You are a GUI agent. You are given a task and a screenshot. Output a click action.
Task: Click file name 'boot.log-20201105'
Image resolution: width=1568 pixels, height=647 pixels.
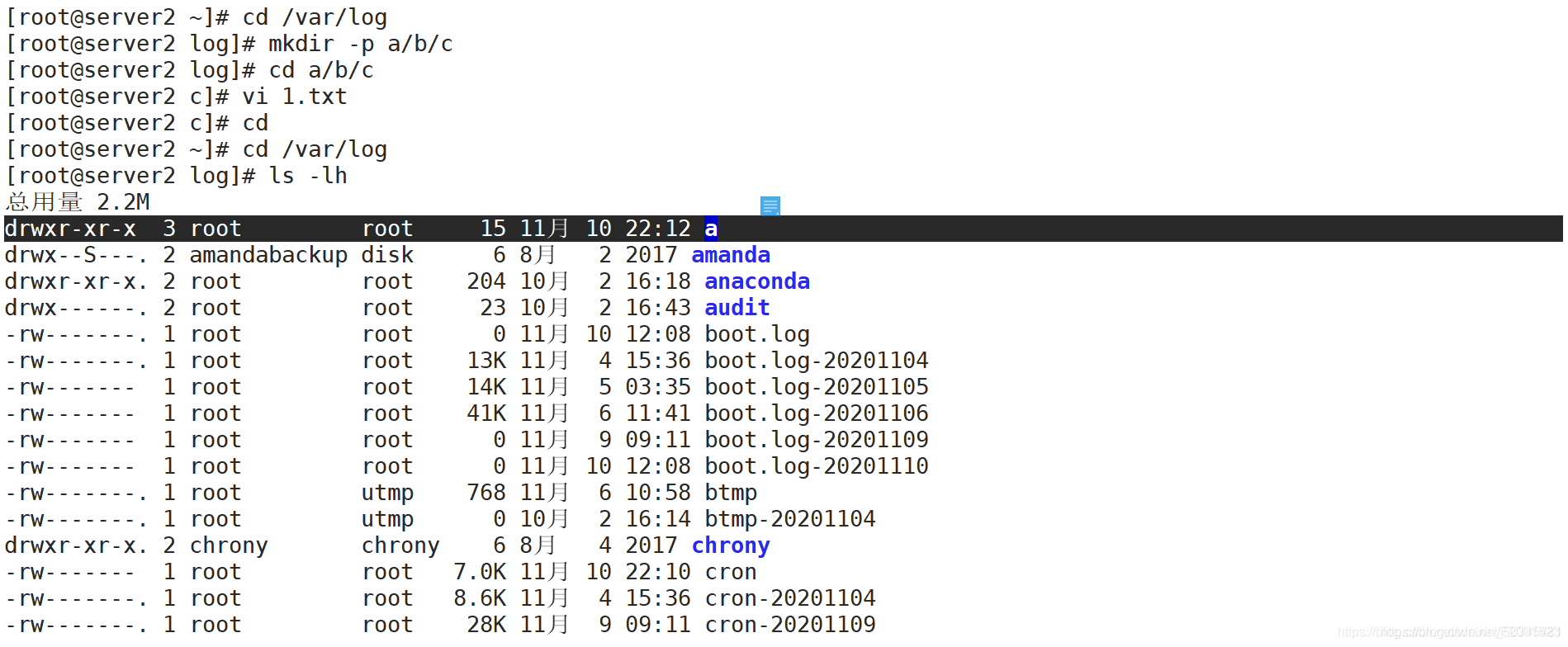(817, 387)
